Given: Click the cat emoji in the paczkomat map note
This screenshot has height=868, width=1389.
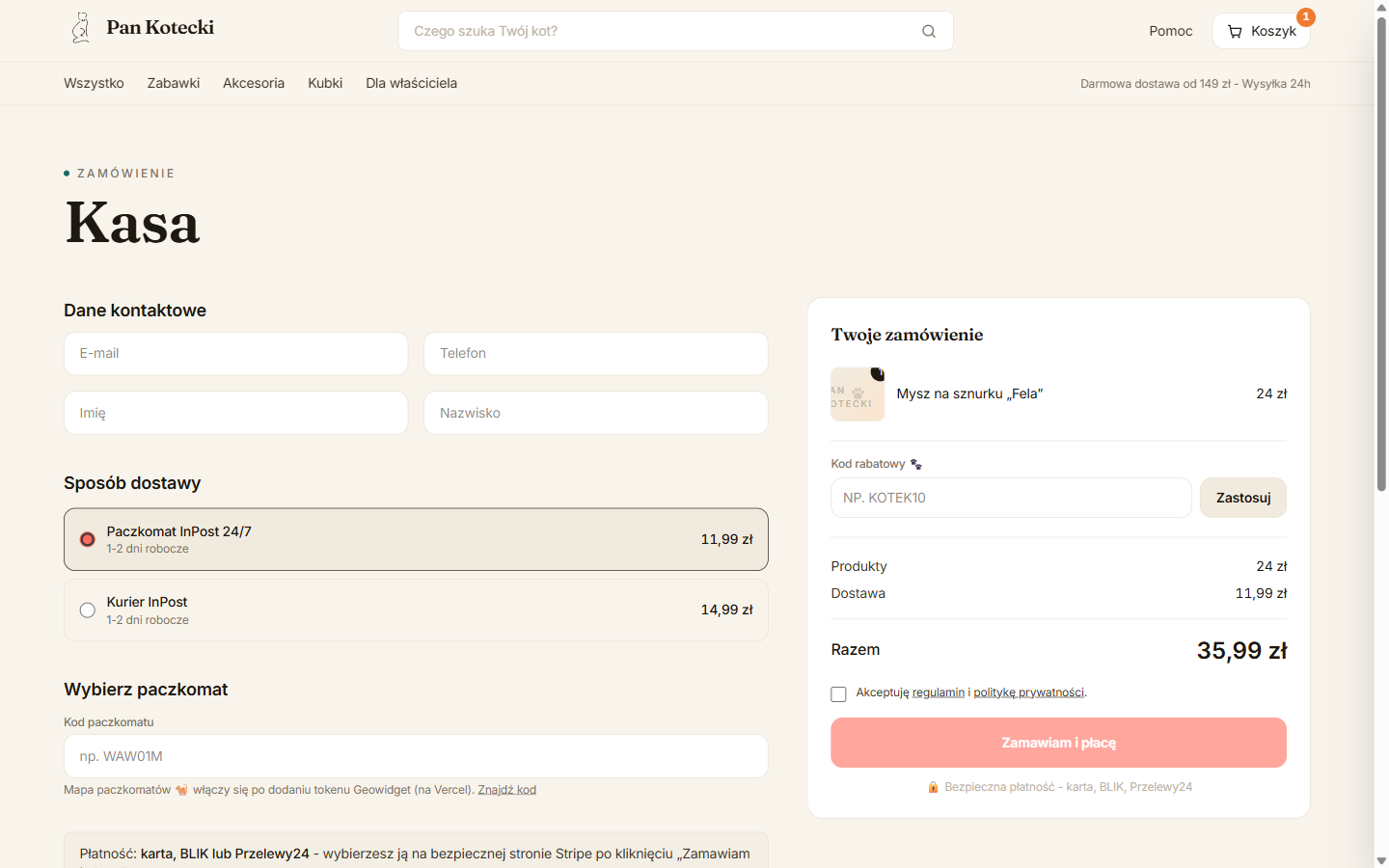Looking at the screenshot, I should tap(181, 790).
